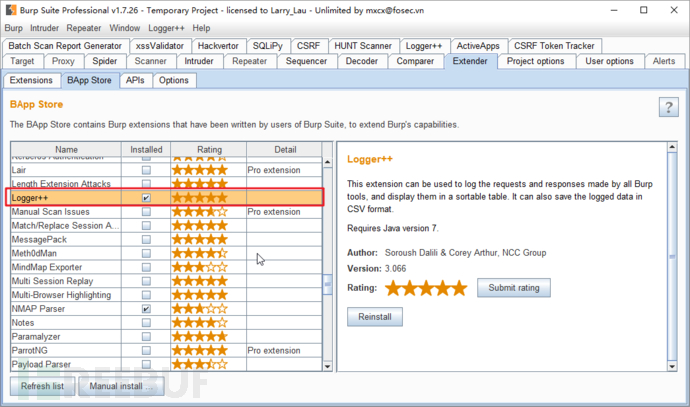Screen dimensions: 690x407
Task: Open the Window menu
Action: tap(125, 28)
